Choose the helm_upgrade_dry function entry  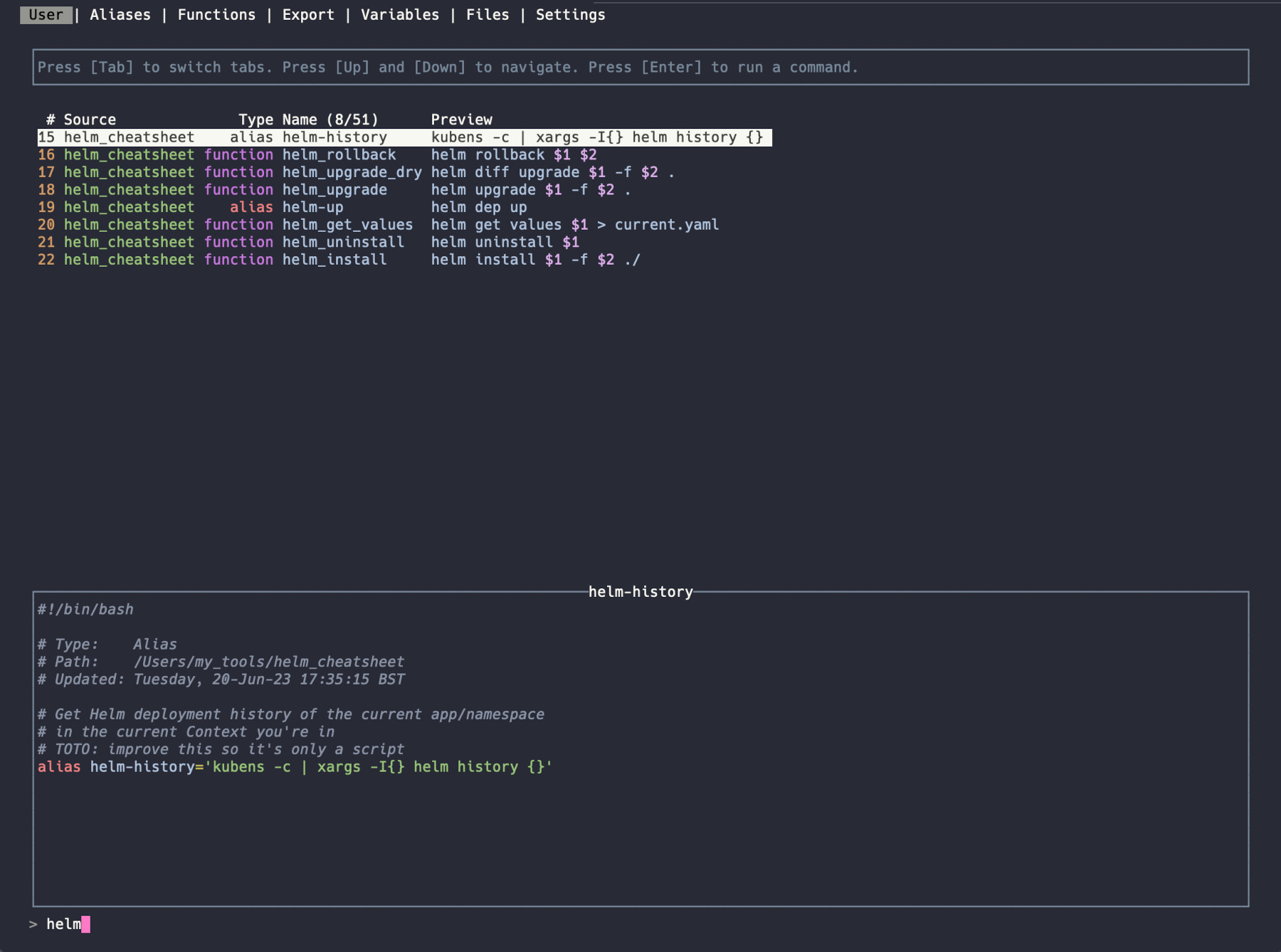[352, 172]
